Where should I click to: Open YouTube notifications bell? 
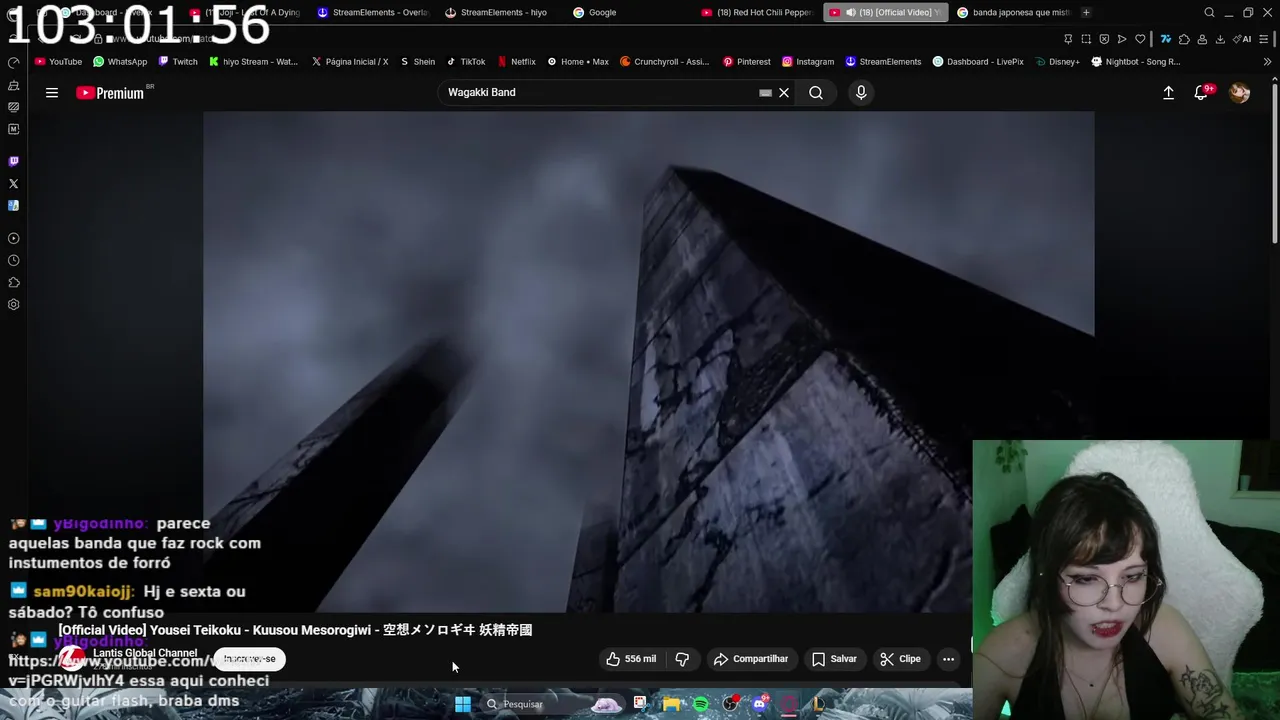pos(1201,93)
